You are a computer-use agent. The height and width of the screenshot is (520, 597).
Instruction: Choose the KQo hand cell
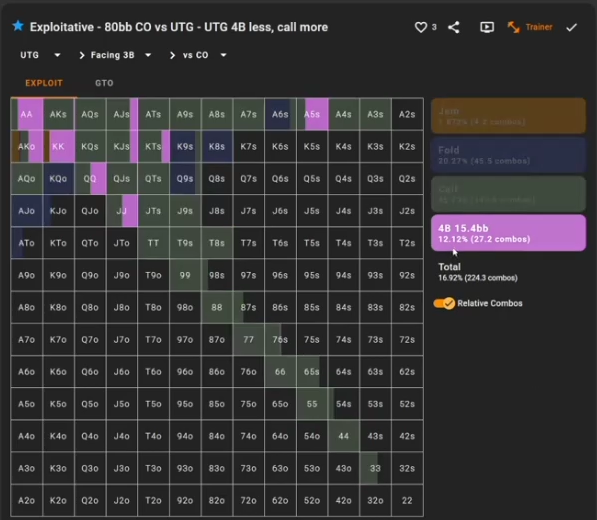click(x=58, y=179)
